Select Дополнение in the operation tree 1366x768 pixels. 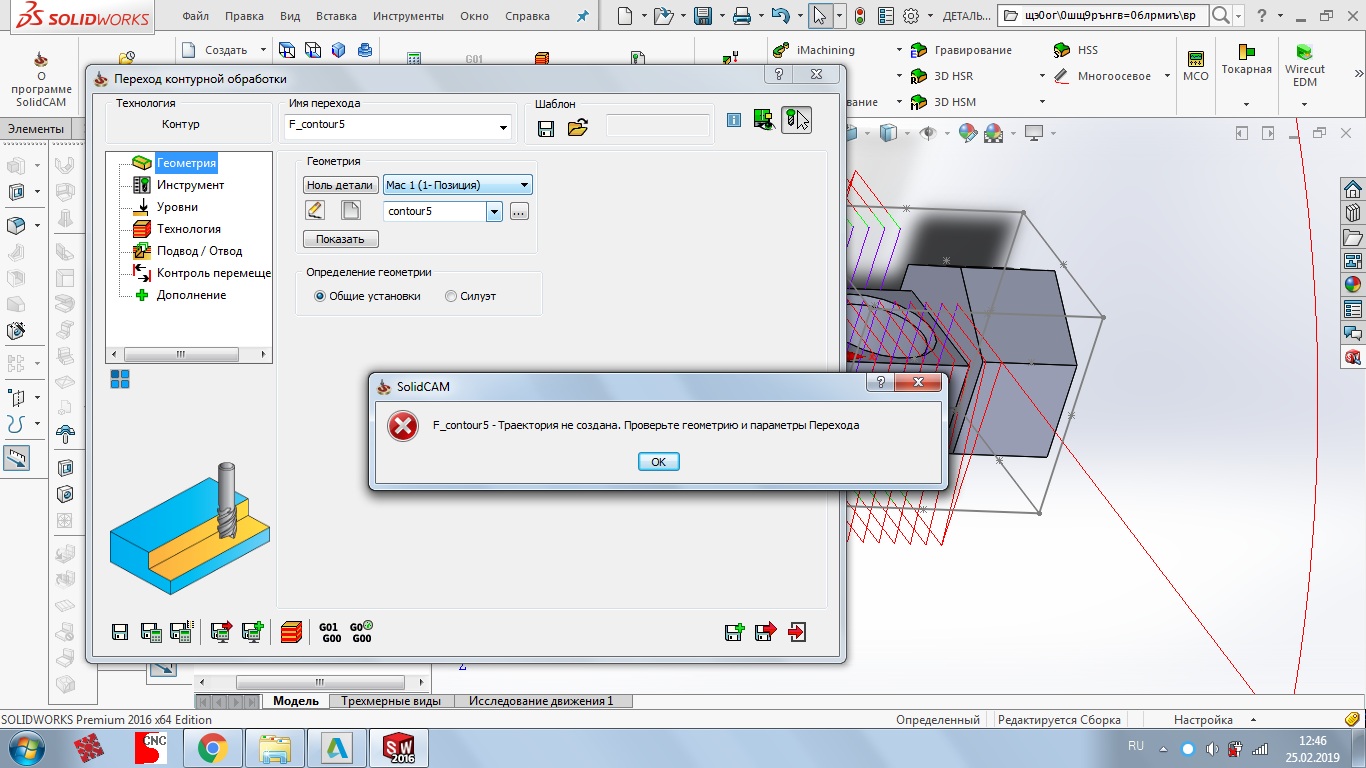[x=191, y=295]
